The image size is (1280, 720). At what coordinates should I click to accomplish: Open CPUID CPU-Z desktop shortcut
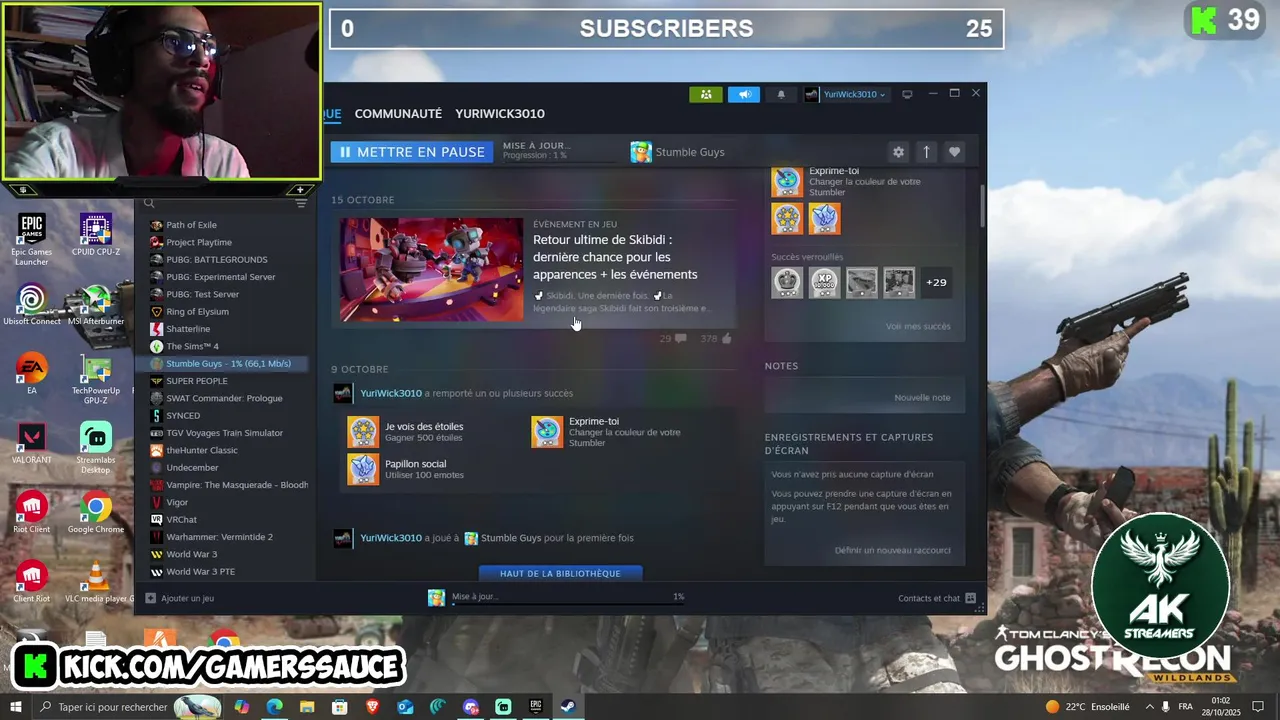pos(95,235)
